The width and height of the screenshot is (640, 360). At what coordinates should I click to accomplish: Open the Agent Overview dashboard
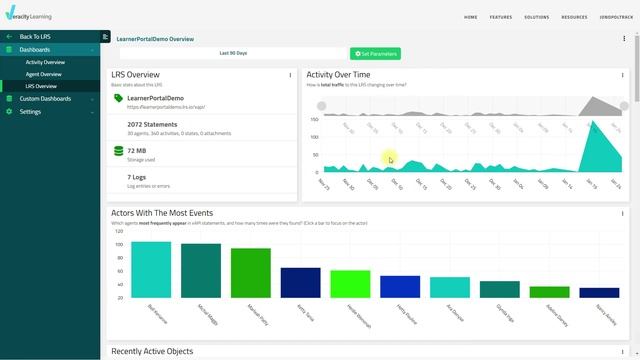pos(44,74)
